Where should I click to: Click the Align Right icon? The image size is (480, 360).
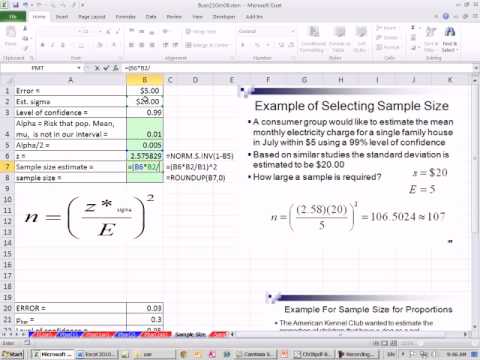152,45
